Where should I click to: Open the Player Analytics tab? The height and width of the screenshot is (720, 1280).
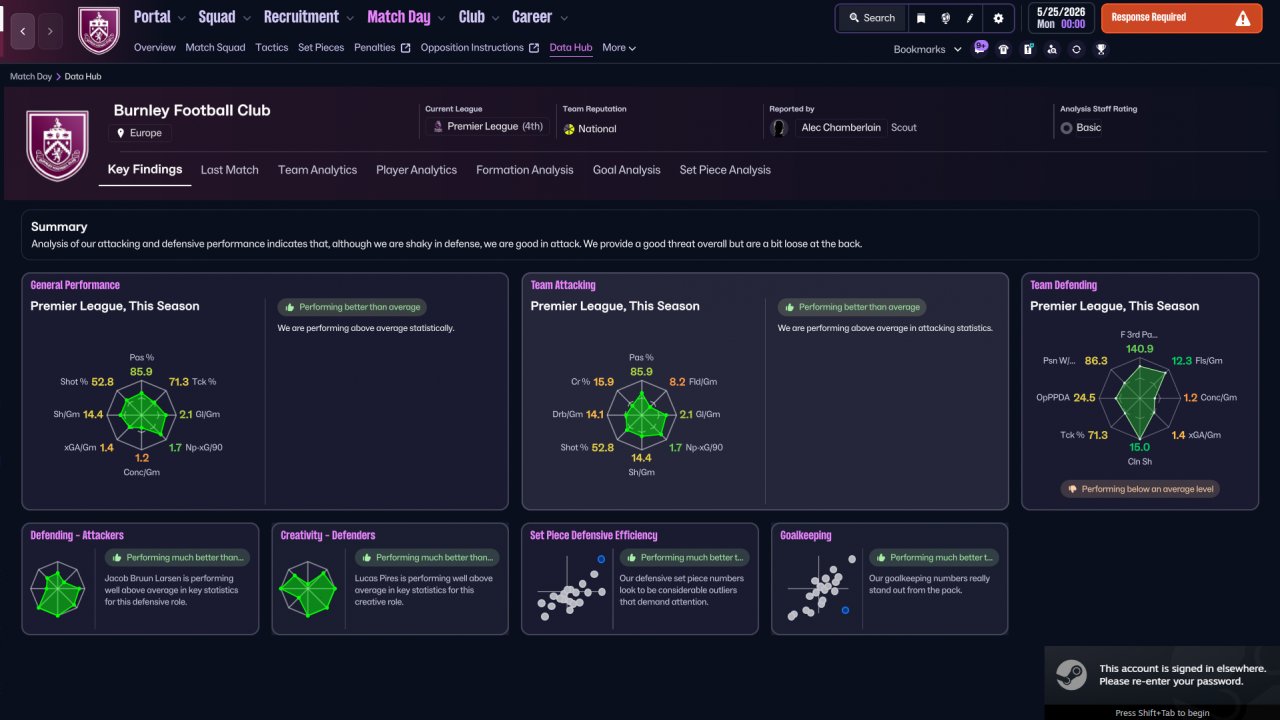tap(416, 170)
